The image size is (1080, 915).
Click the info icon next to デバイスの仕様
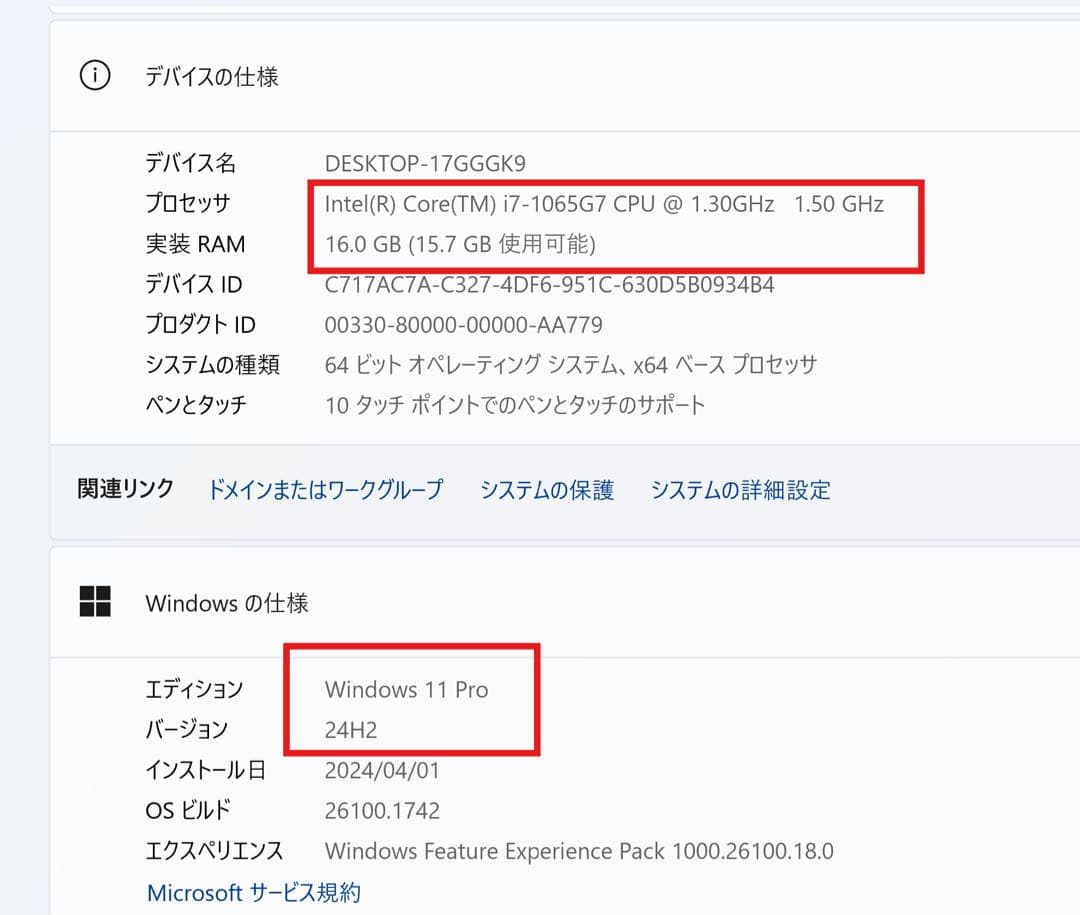[x=95, y=75]
